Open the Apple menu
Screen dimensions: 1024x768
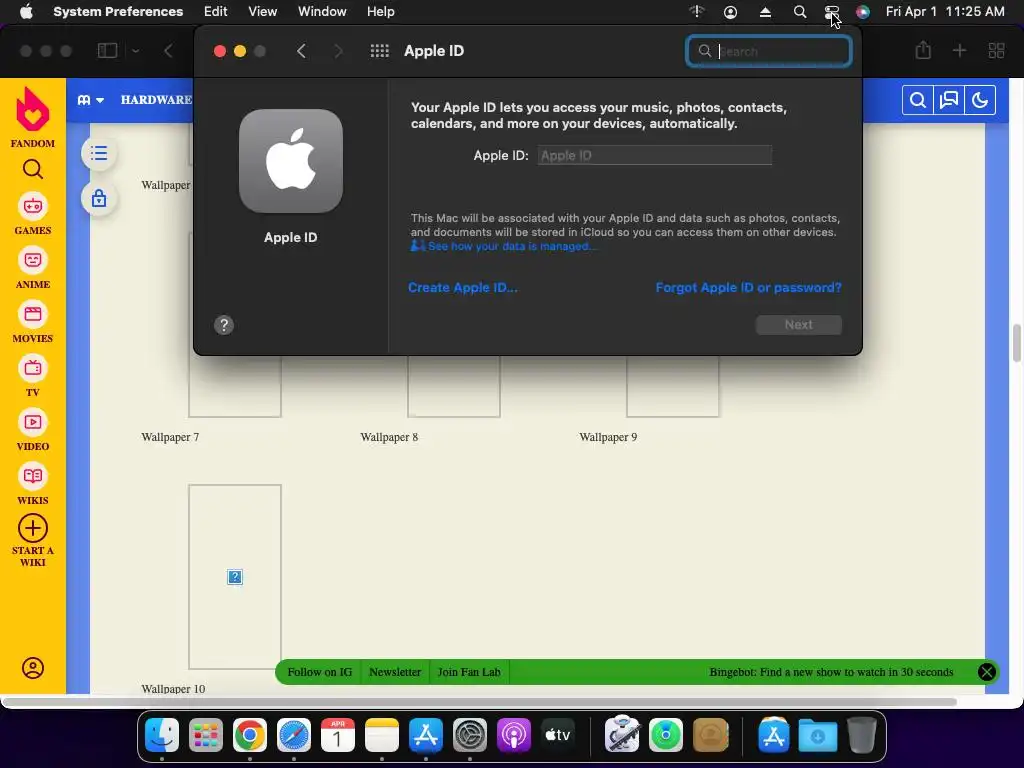click(26, 12)
